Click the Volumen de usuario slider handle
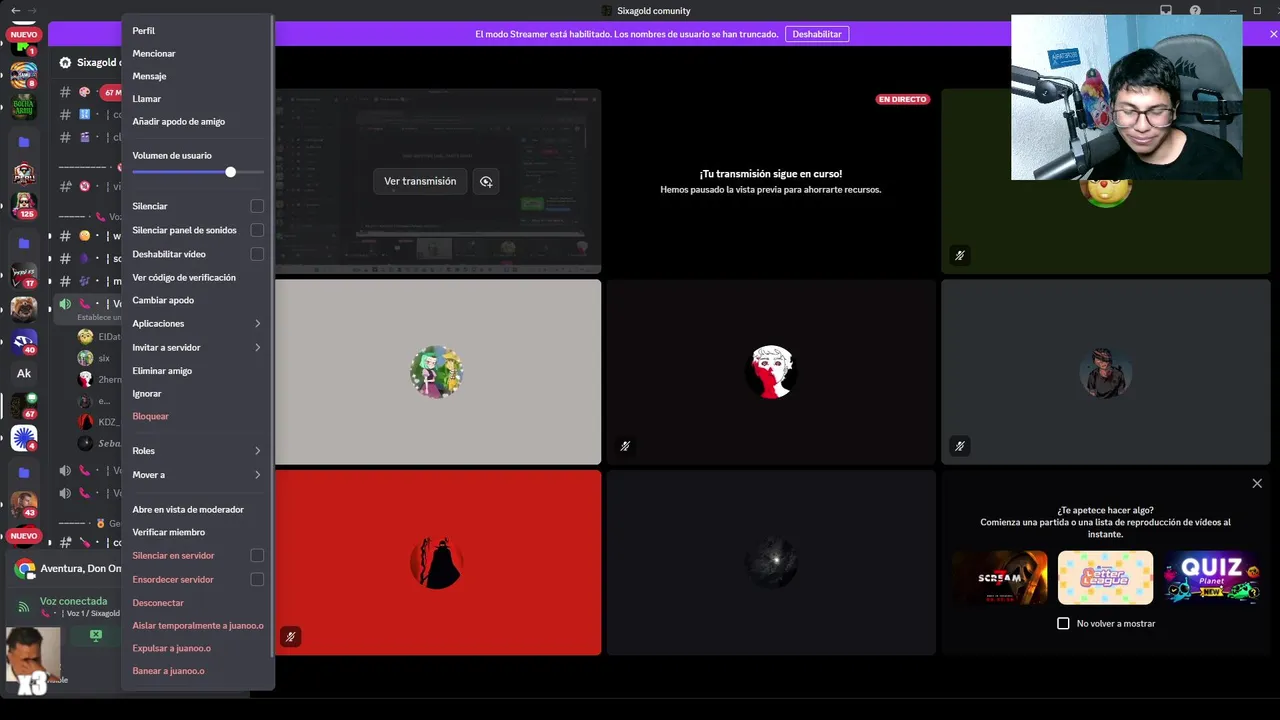 pyautogui.click(x=231, y=172)
